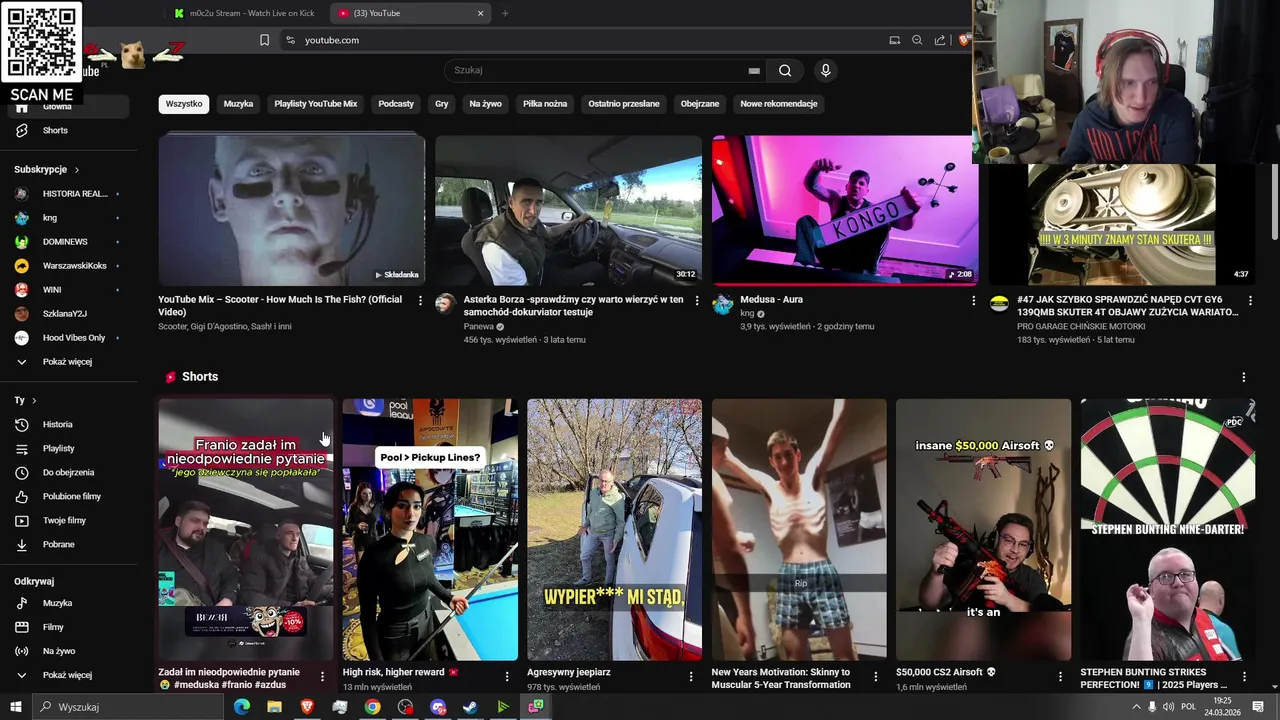Image resolution: width=1280 pixels, height=720 pixels.
Task: Open options menu for Asterka Borza video
Action: point(697,300)
